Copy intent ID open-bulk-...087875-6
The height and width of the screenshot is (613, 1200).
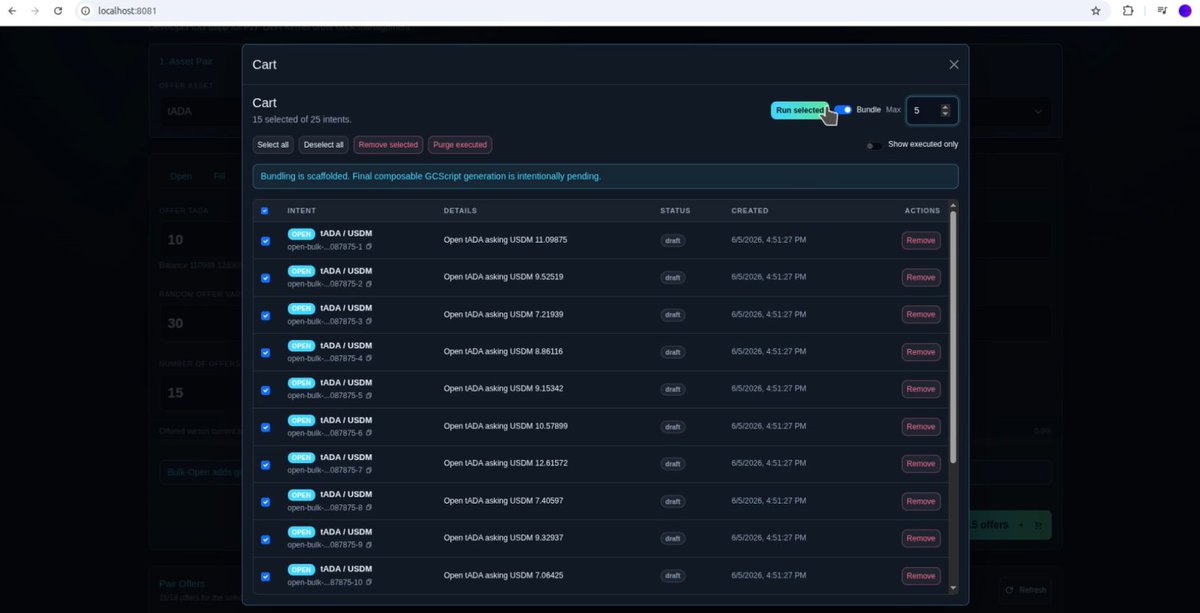[x=368, y=433]
